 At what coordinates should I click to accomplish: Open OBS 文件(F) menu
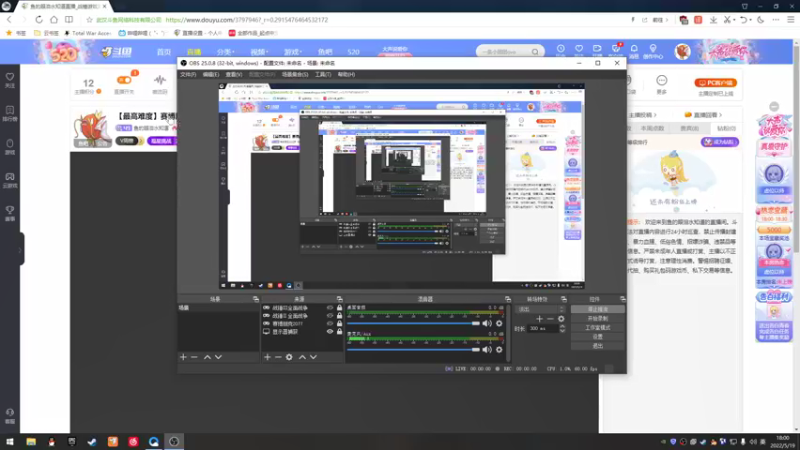(188, 74)
